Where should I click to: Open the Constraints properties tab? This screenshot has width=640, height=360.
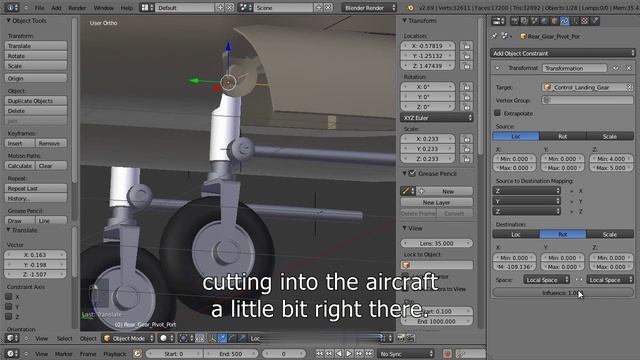[x=564, y=20]
